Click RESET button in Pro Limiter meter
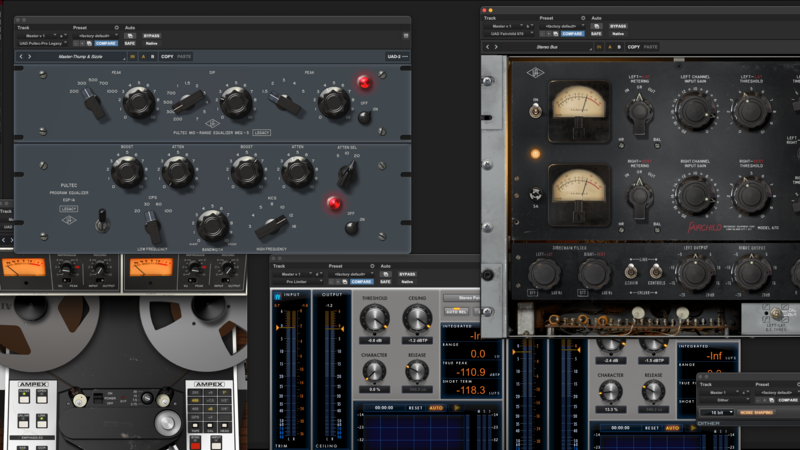The width and height of the screenshot is (800, 450). 414,408
